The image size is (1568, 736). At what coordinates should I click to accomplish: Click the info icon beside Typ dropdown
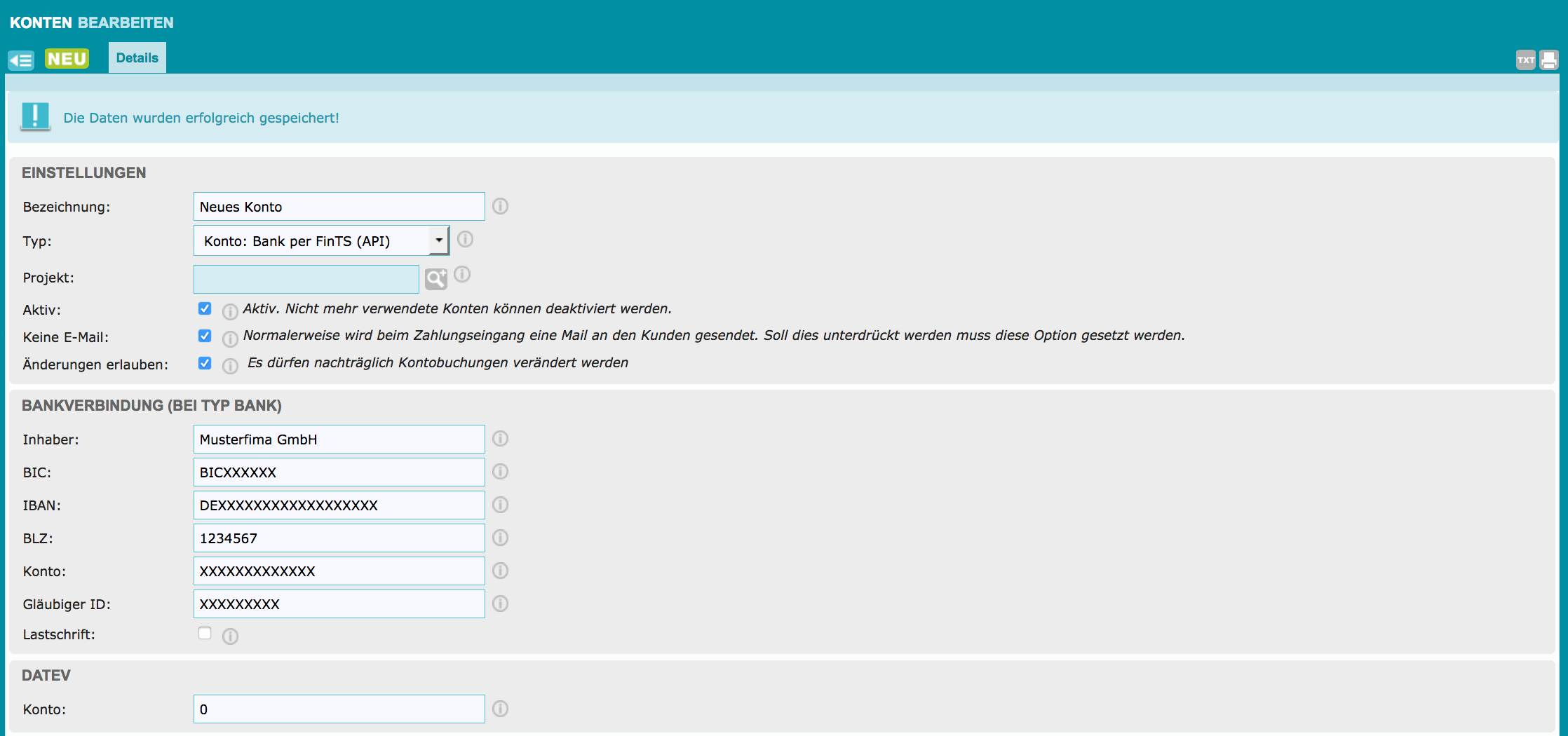465,240
